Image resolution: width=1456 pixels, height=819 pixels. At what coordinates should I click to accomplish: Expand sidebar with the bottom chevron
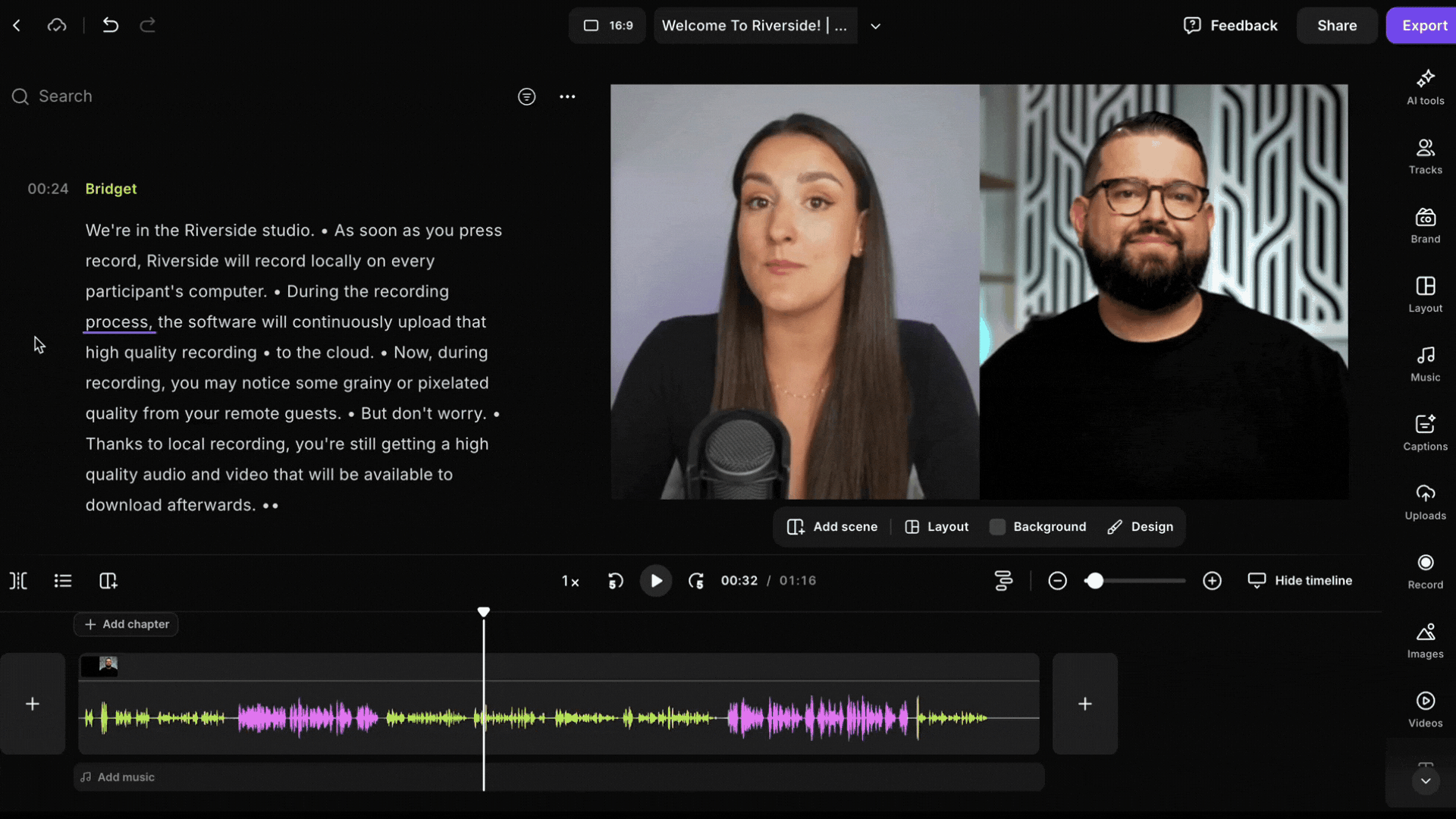pos(1426,781)
